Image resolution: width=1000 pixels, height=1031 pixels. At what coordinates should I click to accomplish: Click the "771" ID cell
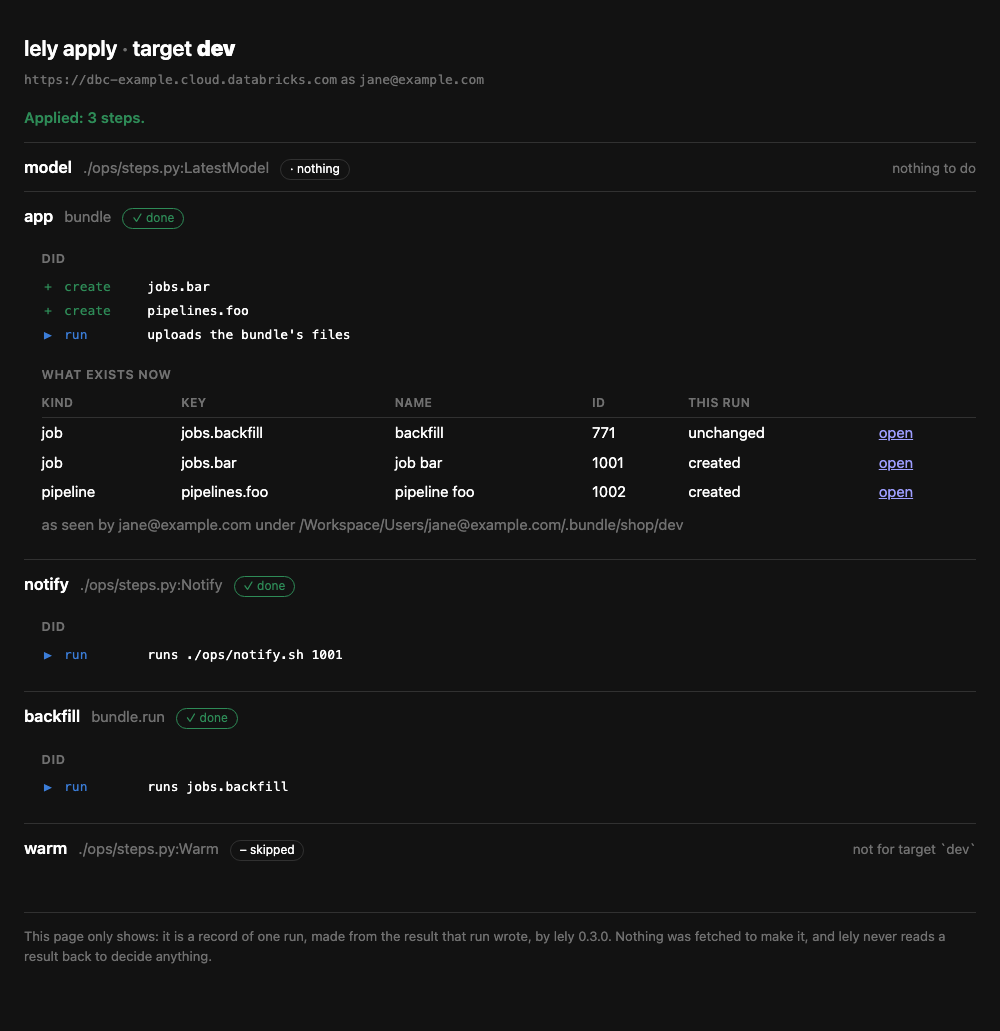tap(604, 433)
